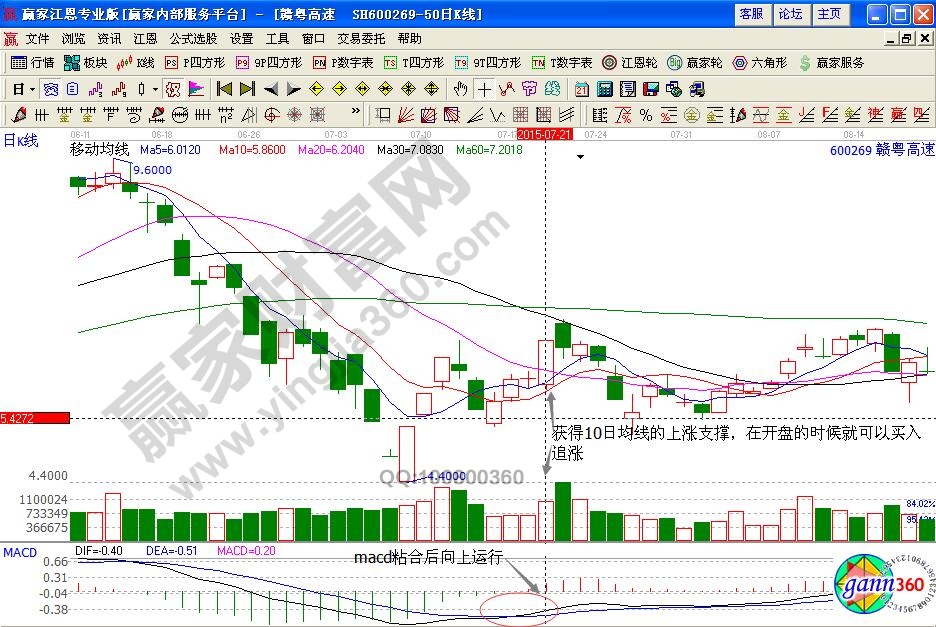Click the 客服 button in title bar
This screenshot has width=936, height=627.
[x=751, y=14]
